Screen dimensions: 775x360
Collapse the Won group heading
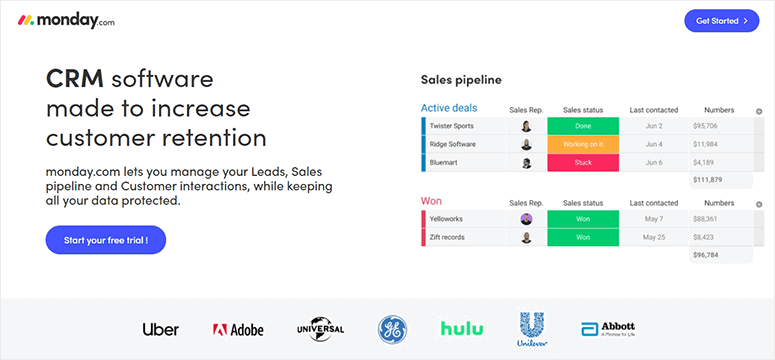[431, 201]
